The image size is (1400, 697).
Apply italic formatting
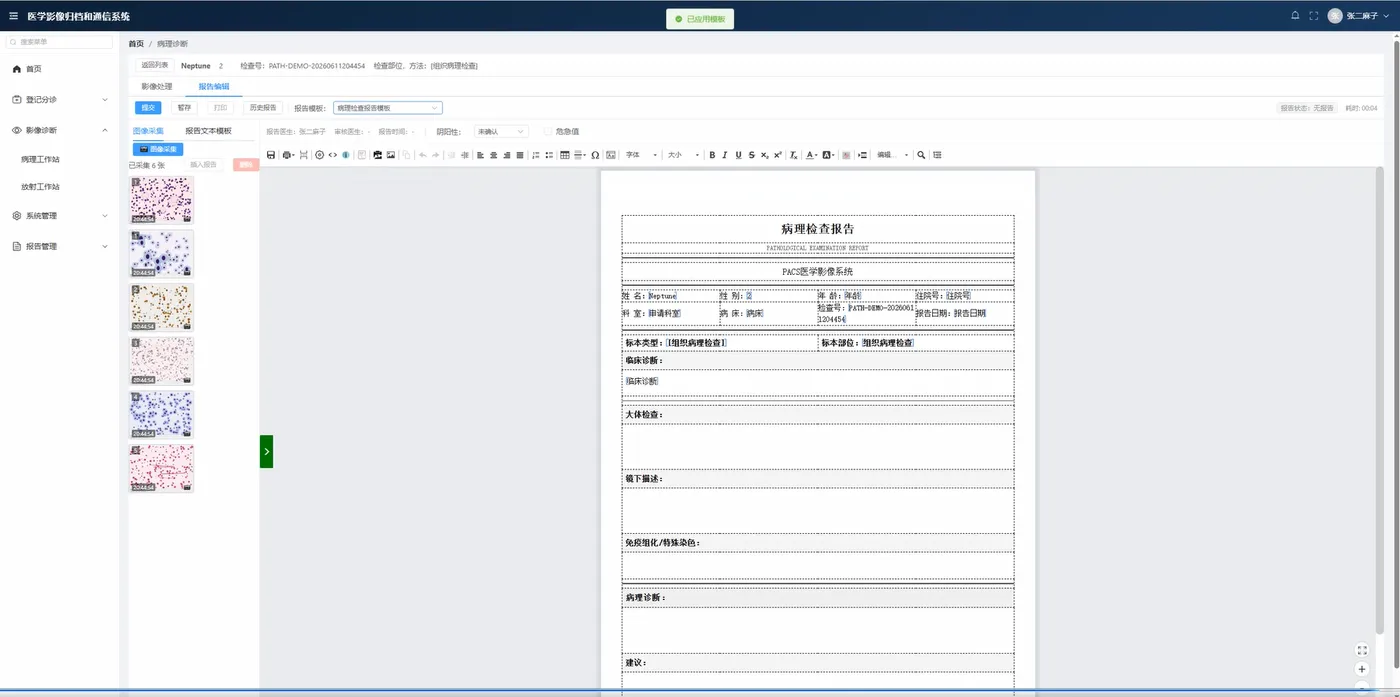coord(725,155)
